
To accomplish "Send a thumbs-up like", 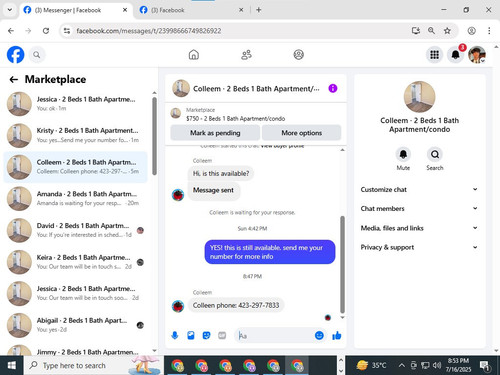I will pyautogui.click(x=337, y=335).
